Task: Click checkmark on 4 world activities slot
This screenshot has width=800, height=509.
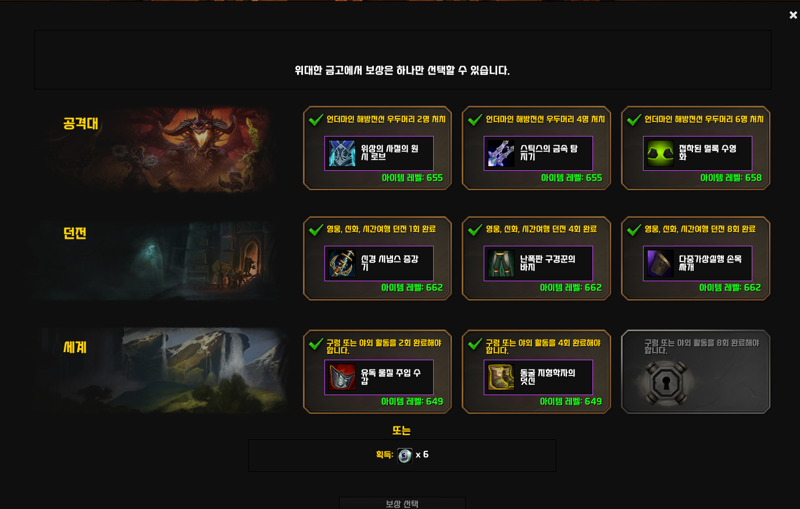Action: (x=475, y=344)
